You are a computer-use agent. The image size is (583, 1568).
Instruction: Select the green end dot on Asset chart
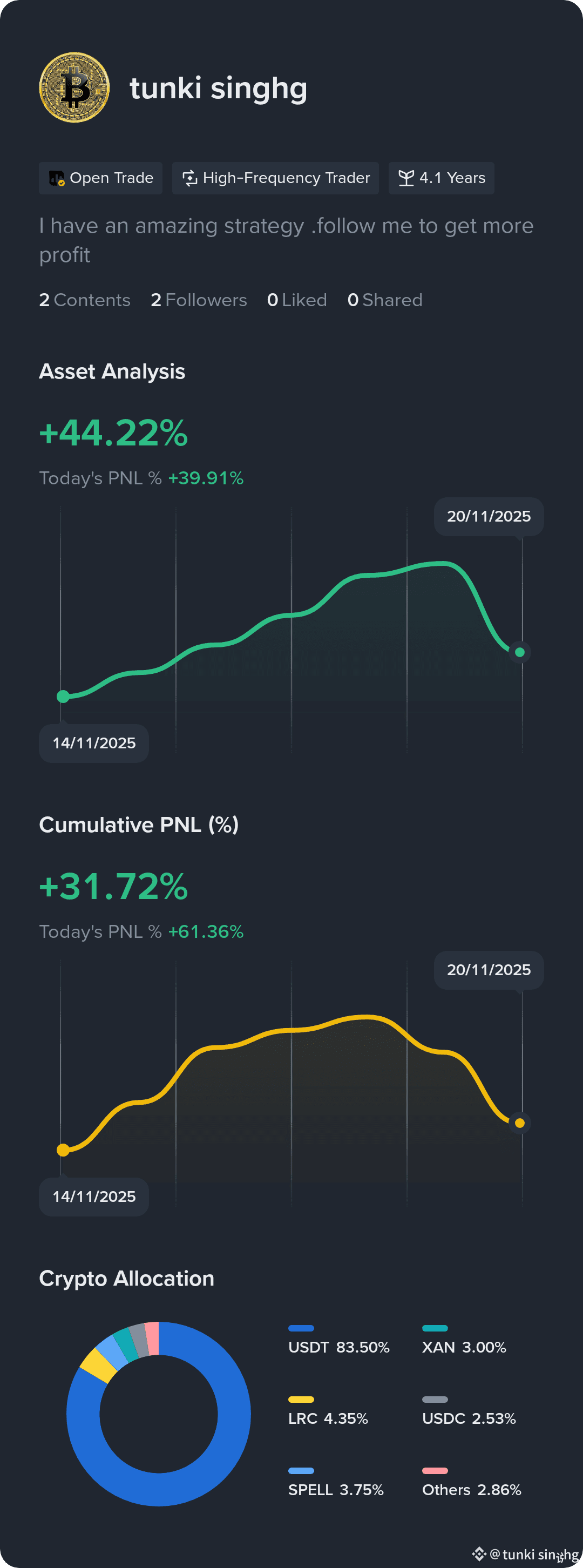coord(520,652)
